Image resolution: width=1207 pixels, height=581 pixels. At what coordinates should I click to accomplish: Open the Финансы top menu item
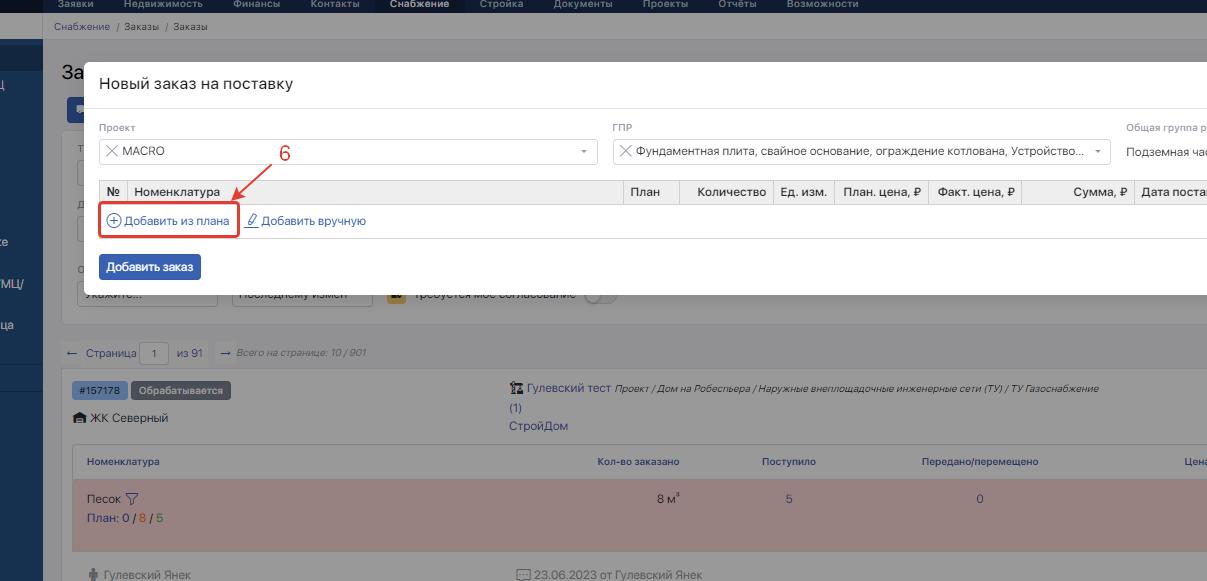coord(257,5)
